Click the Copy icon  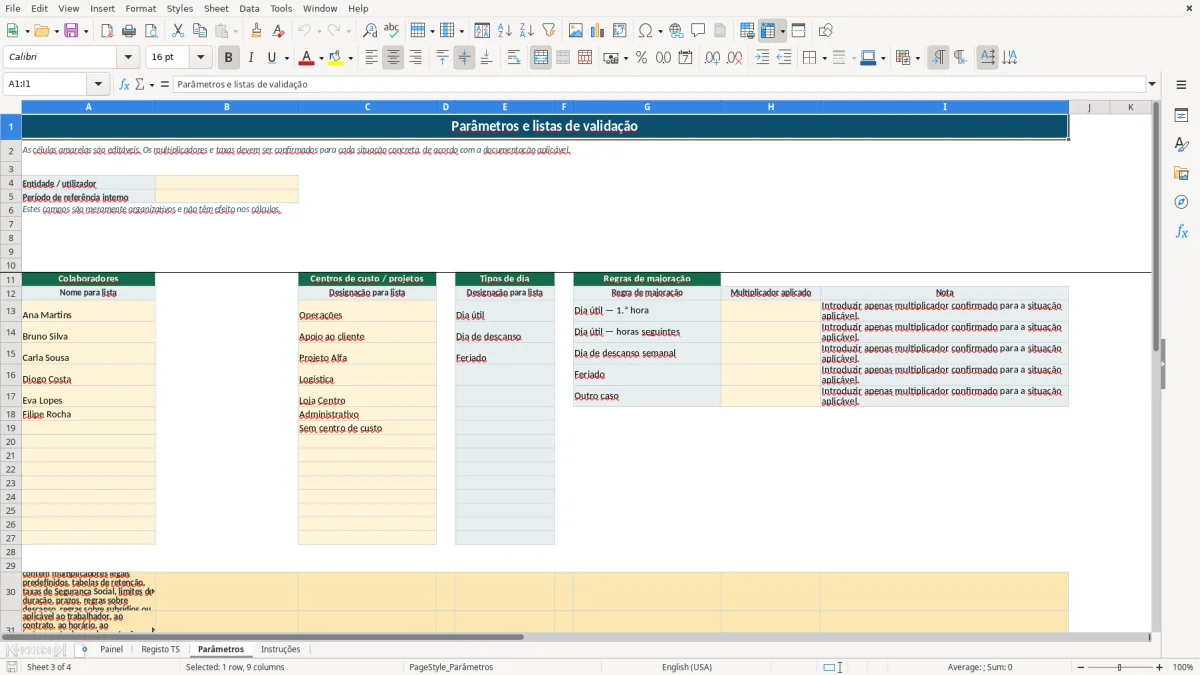[x=200, y=31]
